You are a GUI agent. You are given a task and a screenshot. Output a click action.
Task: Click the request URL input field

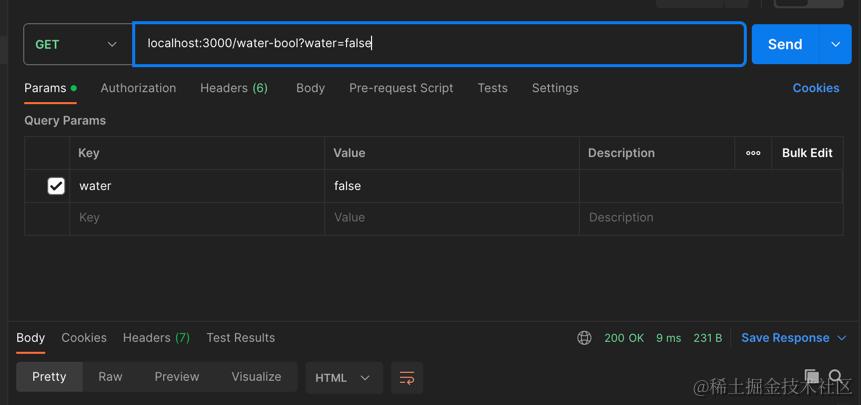tap(440, 44)
